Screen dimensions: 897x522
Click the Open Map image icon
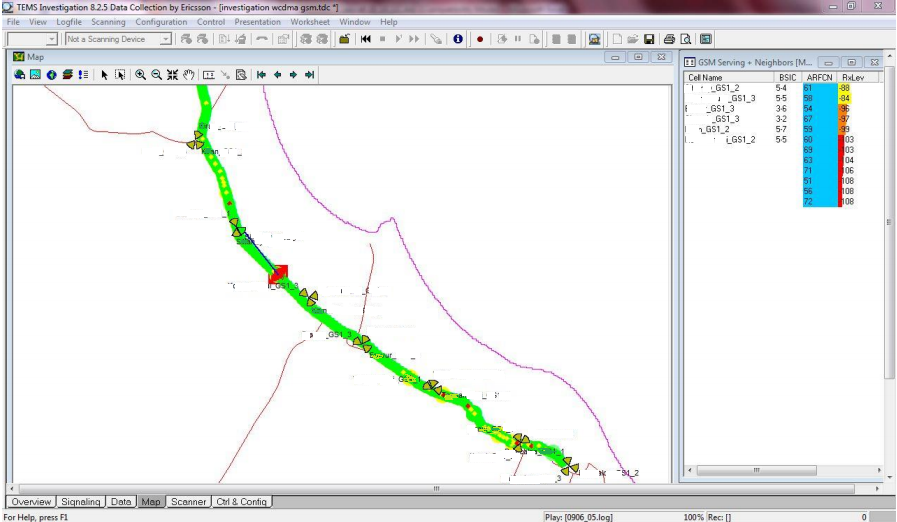click(x=35, y=74)
